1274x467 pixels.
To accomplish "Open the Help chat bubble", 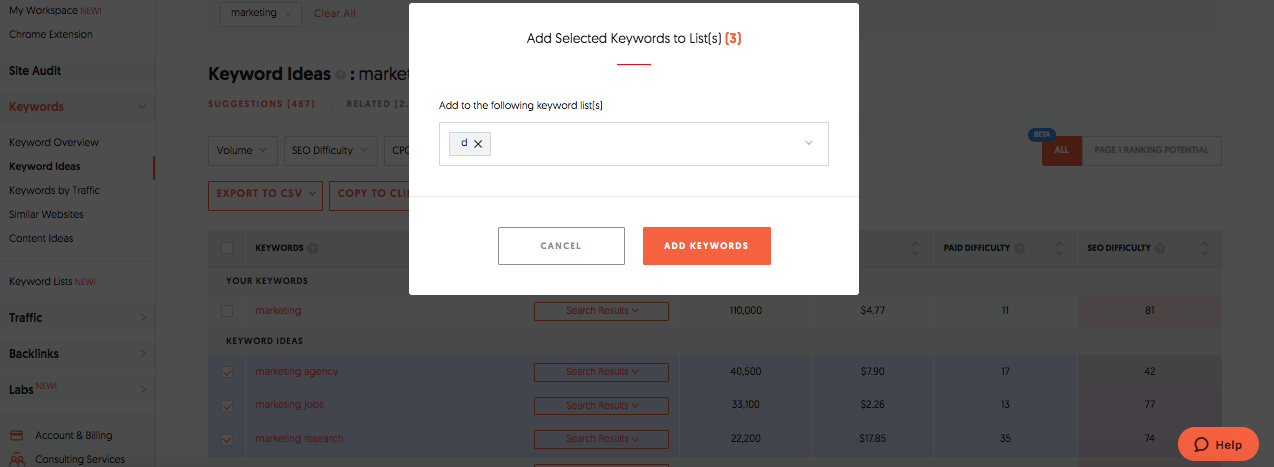I will (x=1217, y=444).
